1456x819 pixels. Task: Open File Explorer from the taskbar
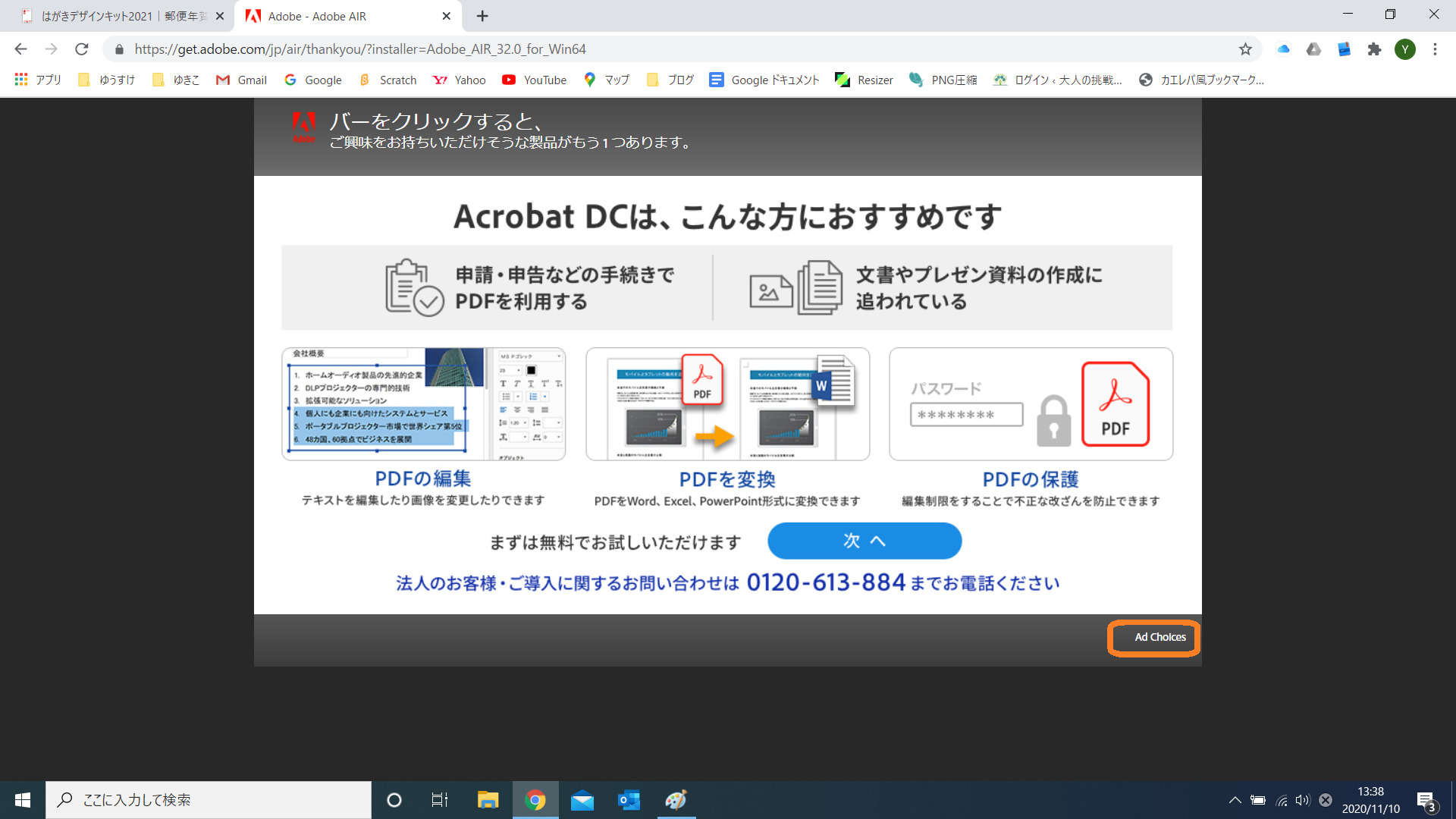click(x=488, y=800)
